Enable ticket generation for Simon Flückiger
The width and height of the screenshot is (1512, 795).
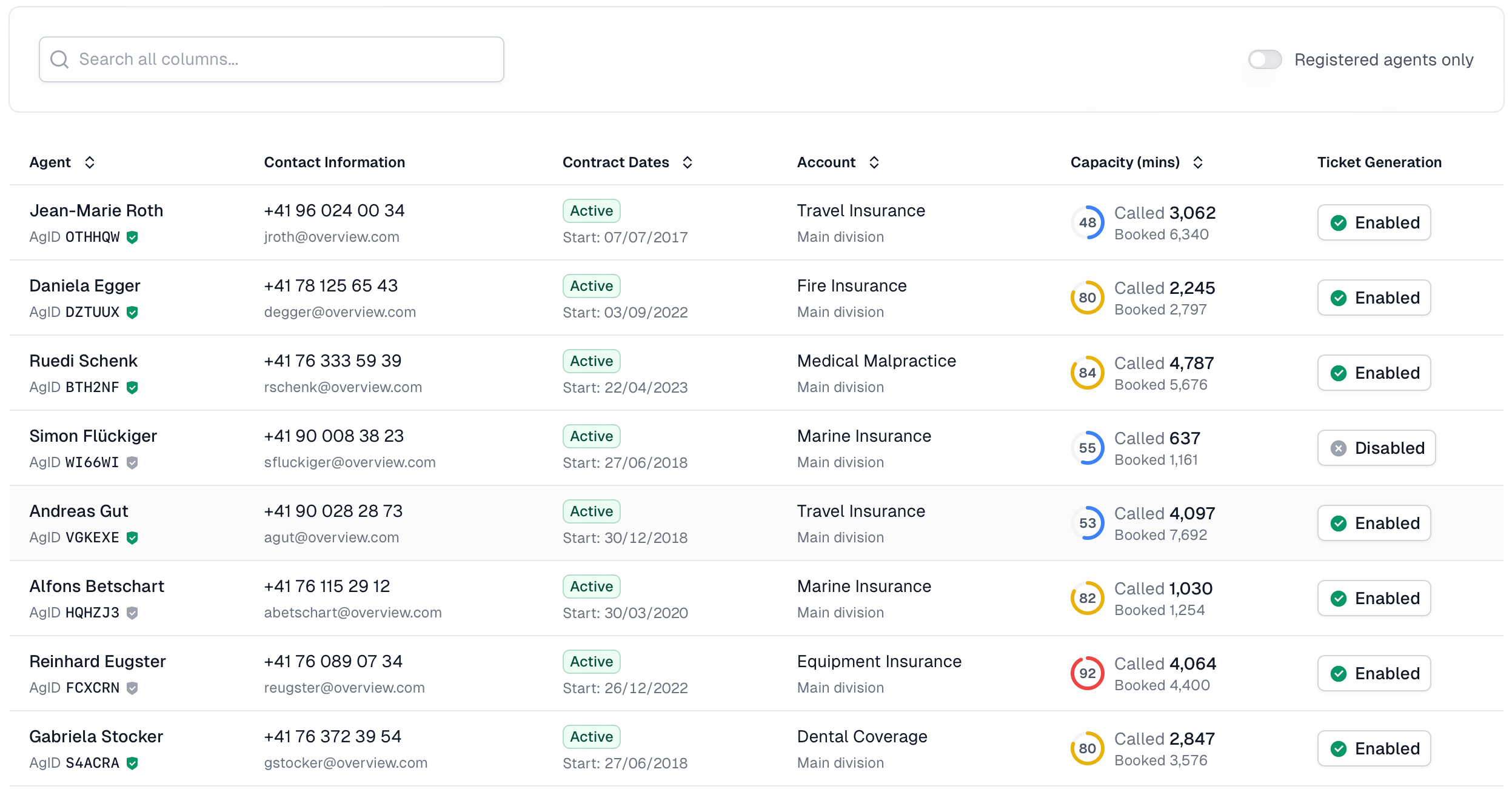(1376, 448)
